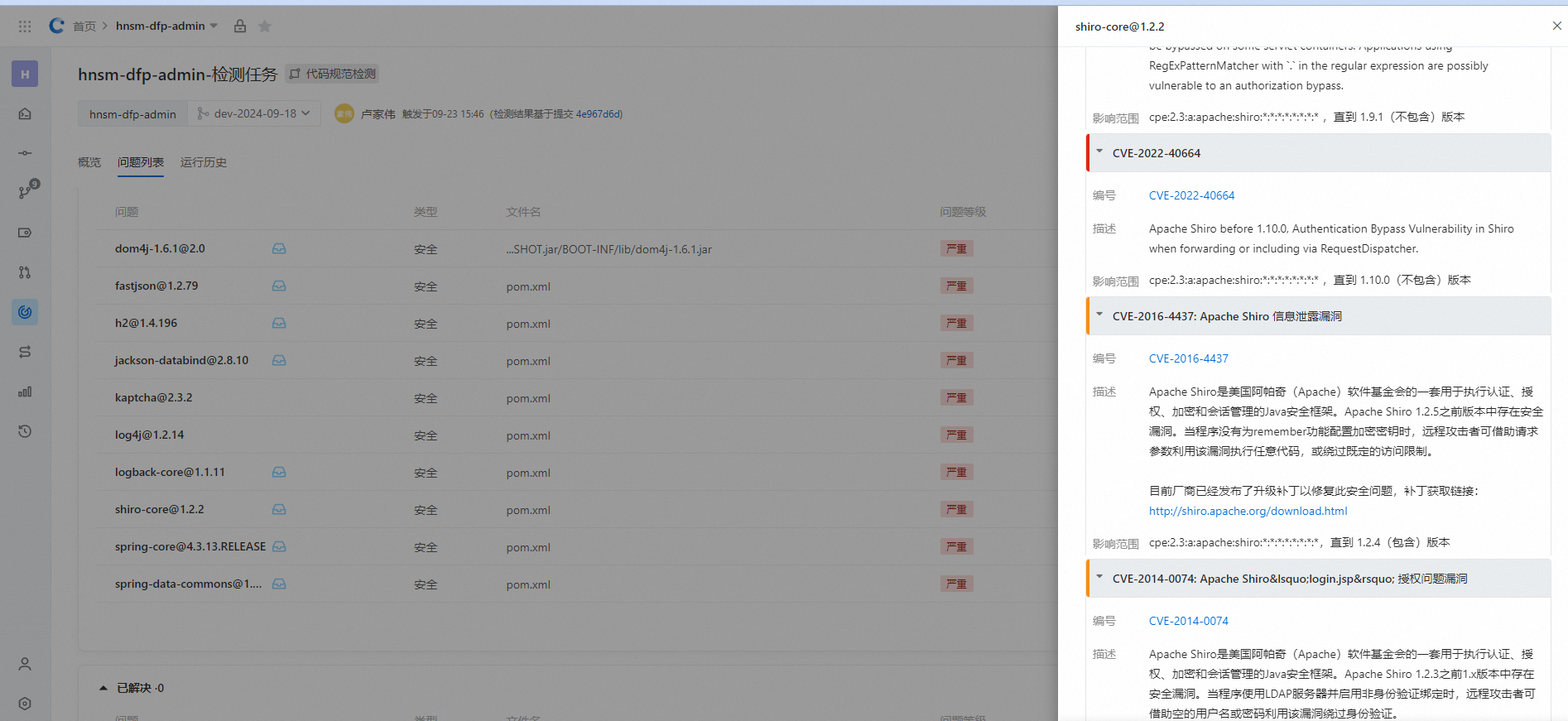Switch to the 运行历史 tab
The height and width of the screenshot is (721, 1568).
204,162
